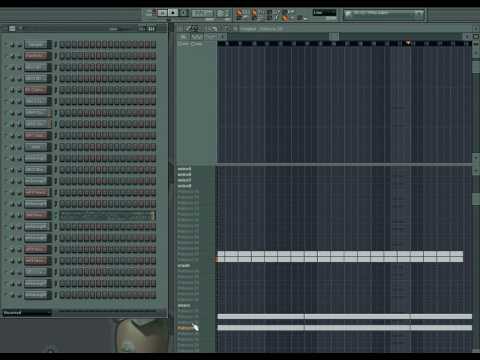The width and height of the screenshot is (480, 360).
Task: Toggle the last step of the topmost channel
Action: [153, 44]
